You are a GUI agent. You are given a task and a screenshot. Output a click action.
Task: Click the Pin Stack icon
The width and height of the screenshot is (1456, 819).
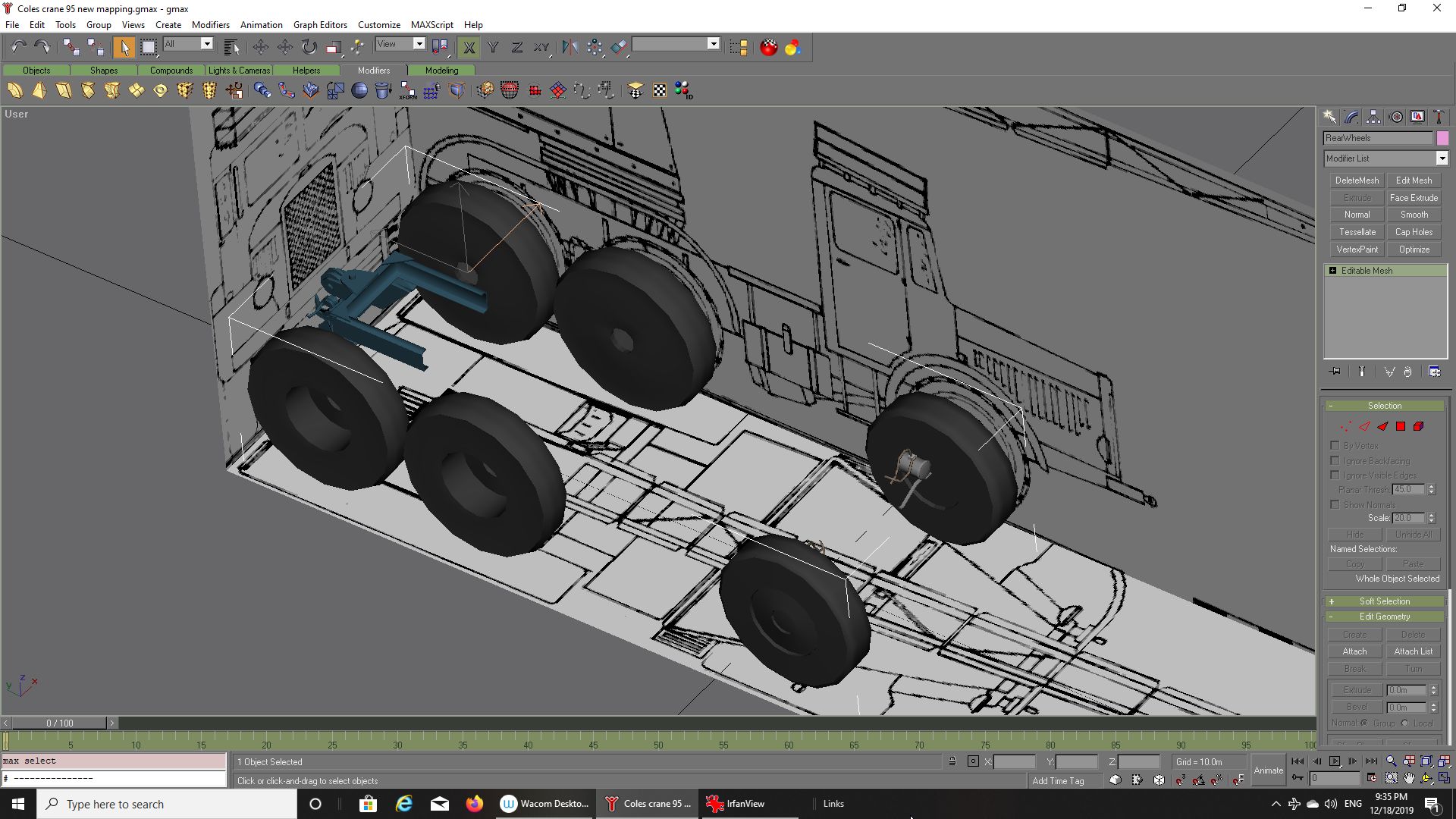1335,372
